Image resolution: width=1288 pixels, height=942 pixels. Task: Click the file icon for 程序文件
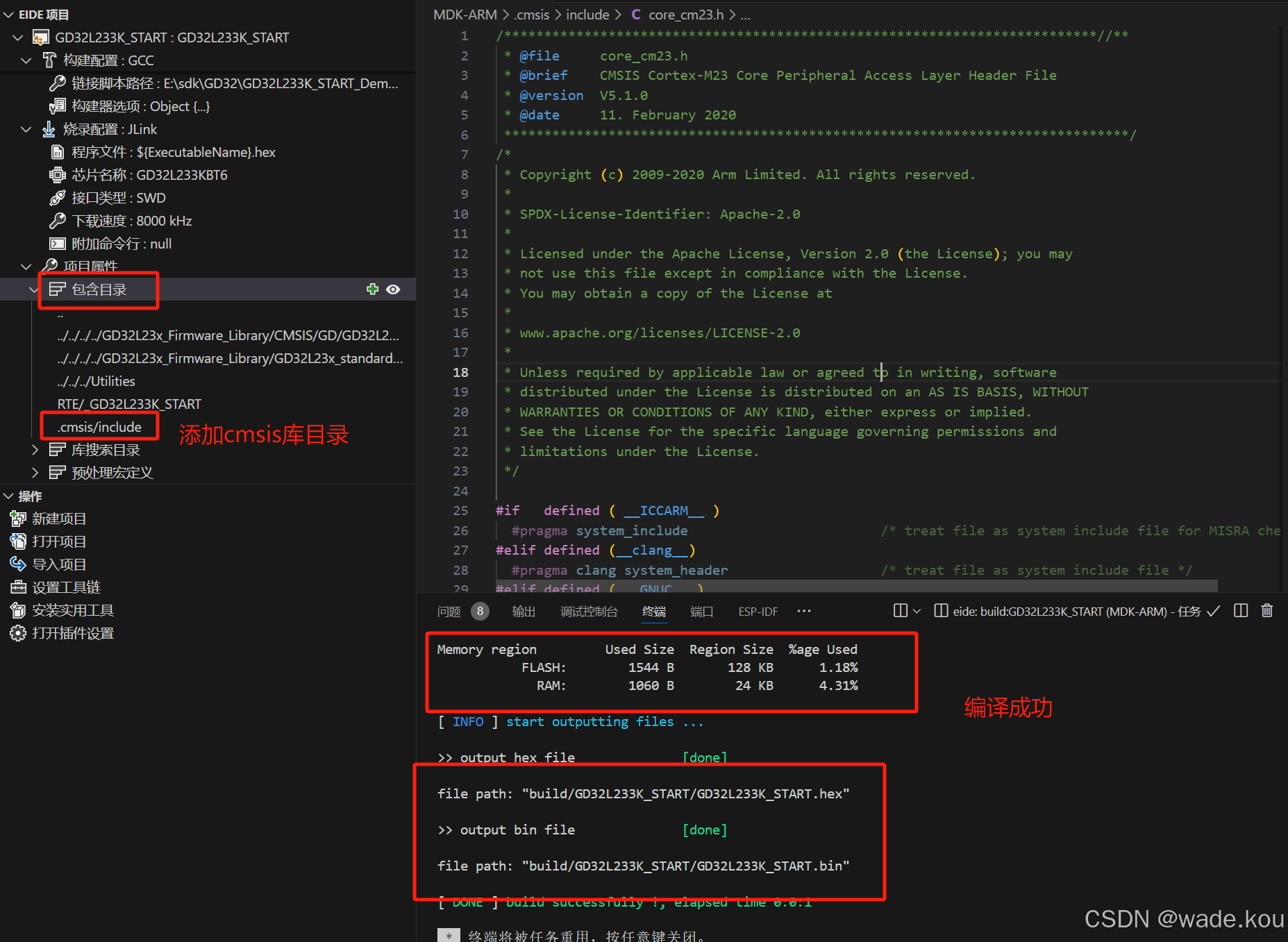click(58, 152)
